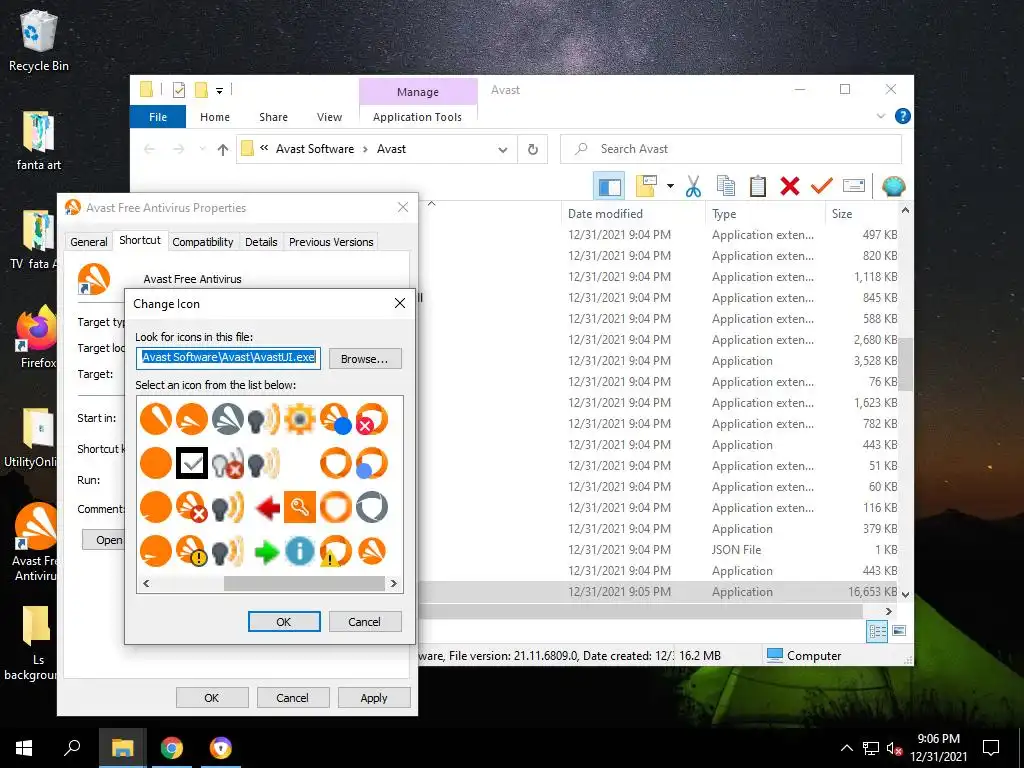Open Customize Quick Access Toolbar arrow

tap(219, 91)
